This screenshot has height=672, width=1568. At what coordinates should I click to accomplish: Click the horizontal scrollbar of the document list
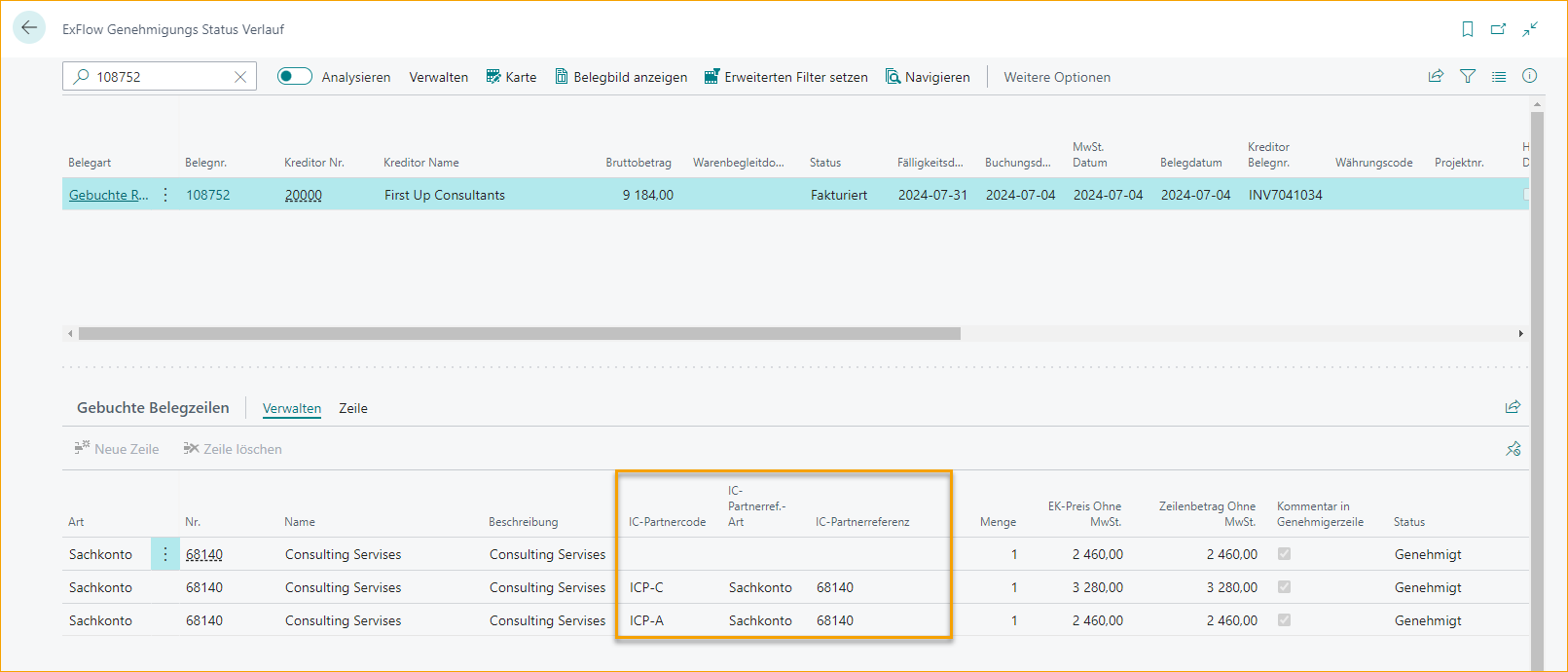point(519,333)
